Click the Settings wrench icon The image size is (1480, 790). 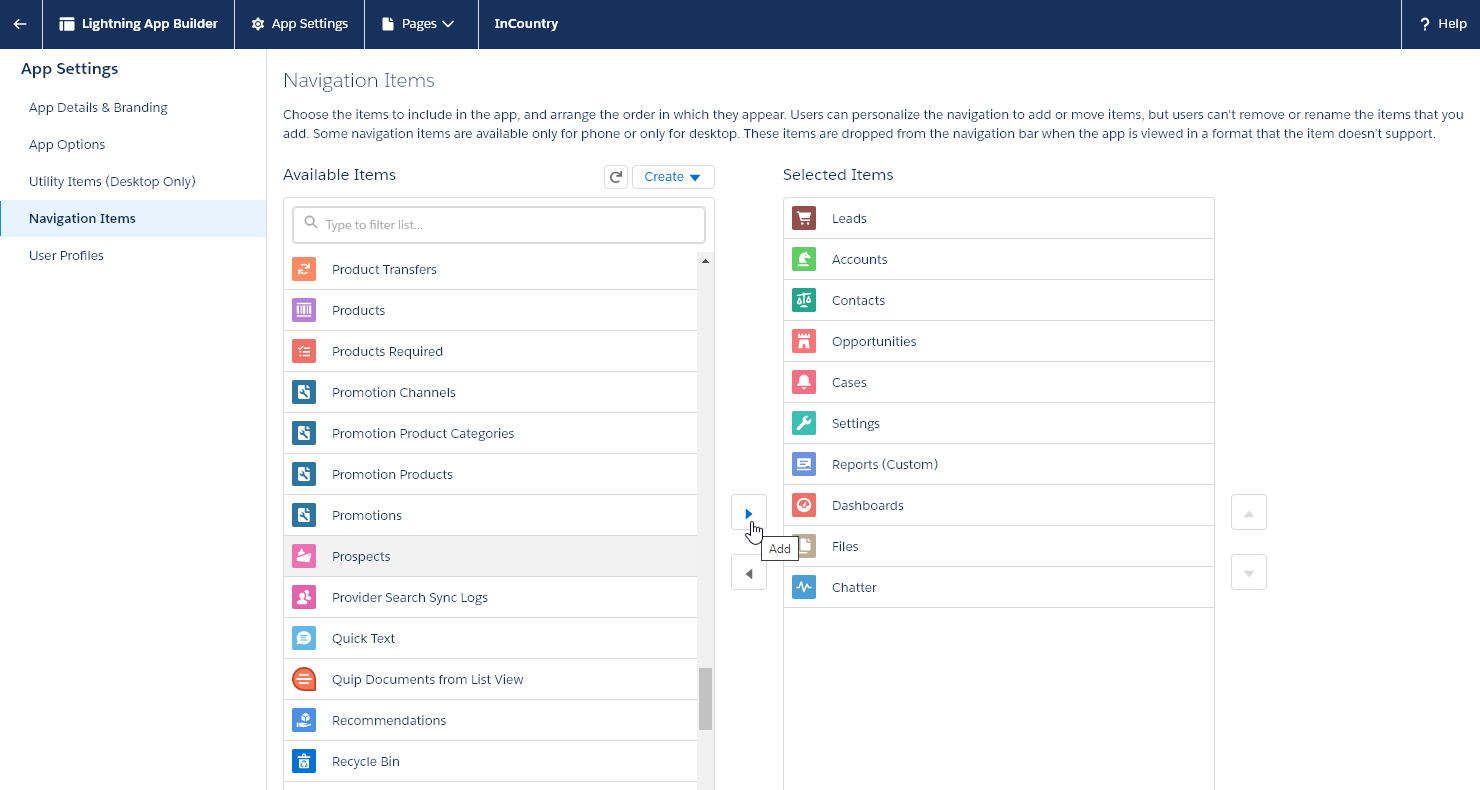click(x=804, y=423)
